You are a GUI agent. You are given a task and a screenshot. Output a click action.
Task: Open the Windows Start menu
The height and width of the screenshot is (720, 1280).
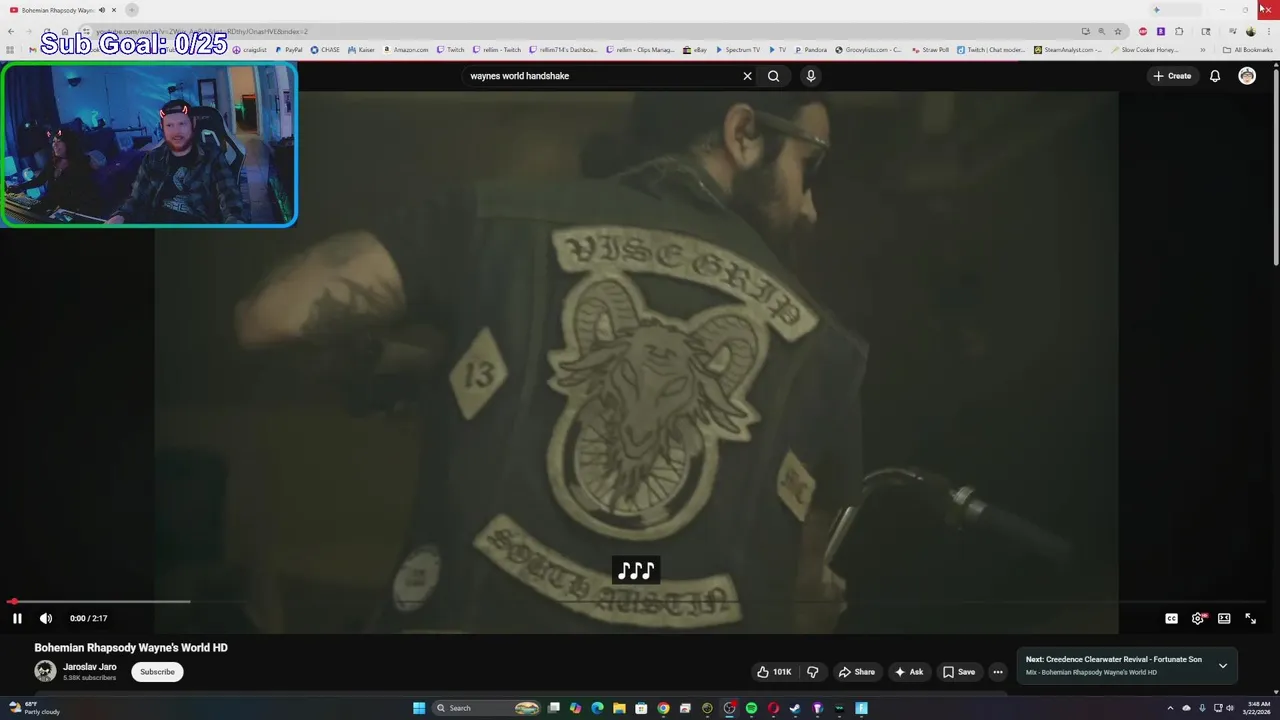(x=419, y=708)
